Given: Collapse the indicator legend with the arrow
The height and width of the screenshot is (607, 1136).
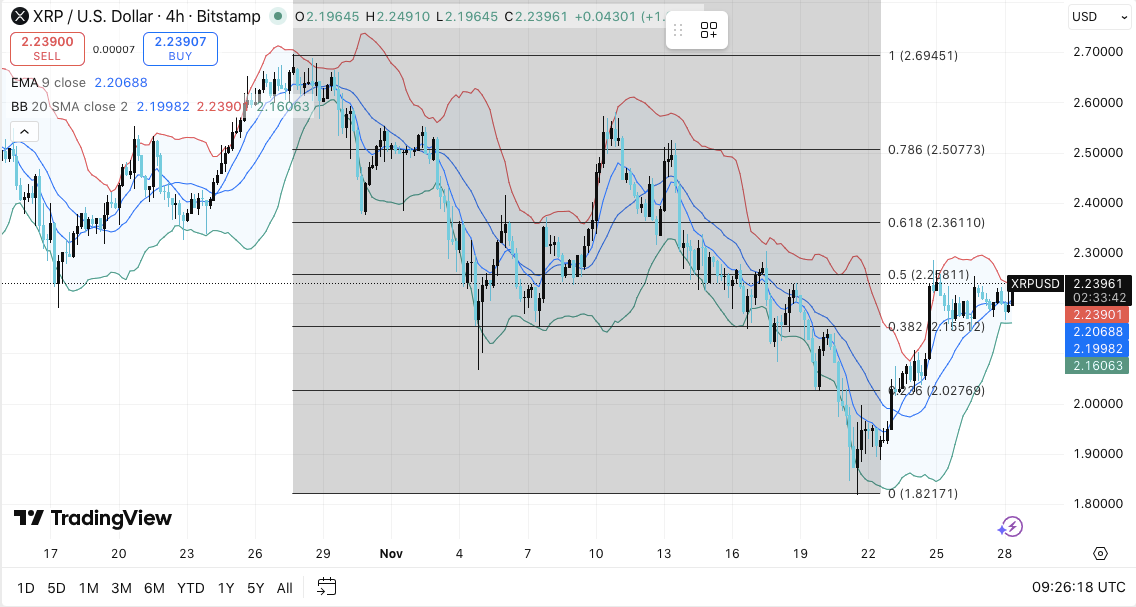Looking at the screenshot, I should 23,131.
